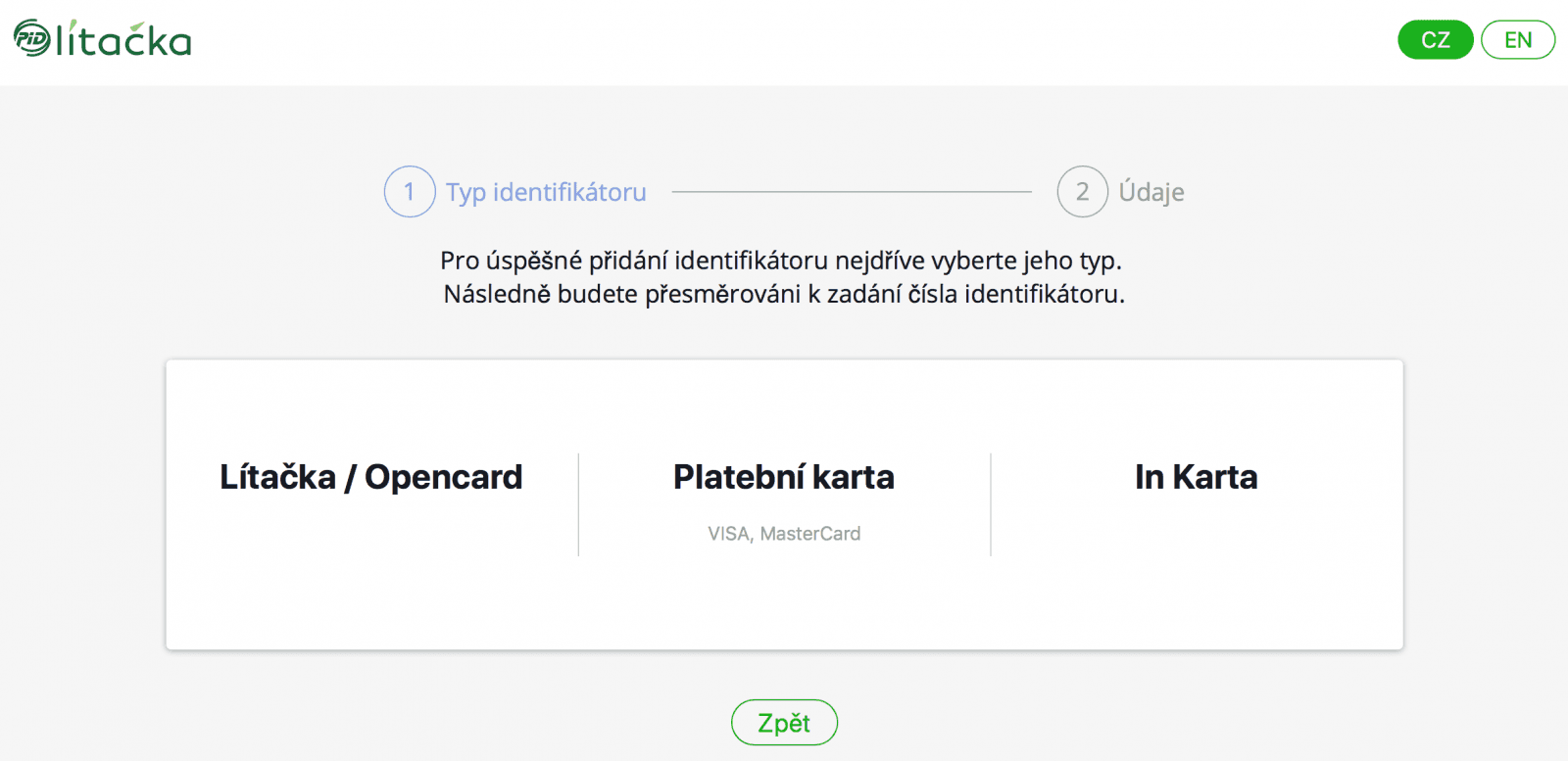Screen dimensions: 1568x761
Task: Click the VISA, MasterCard subtitle text
Action: (784, 533)
